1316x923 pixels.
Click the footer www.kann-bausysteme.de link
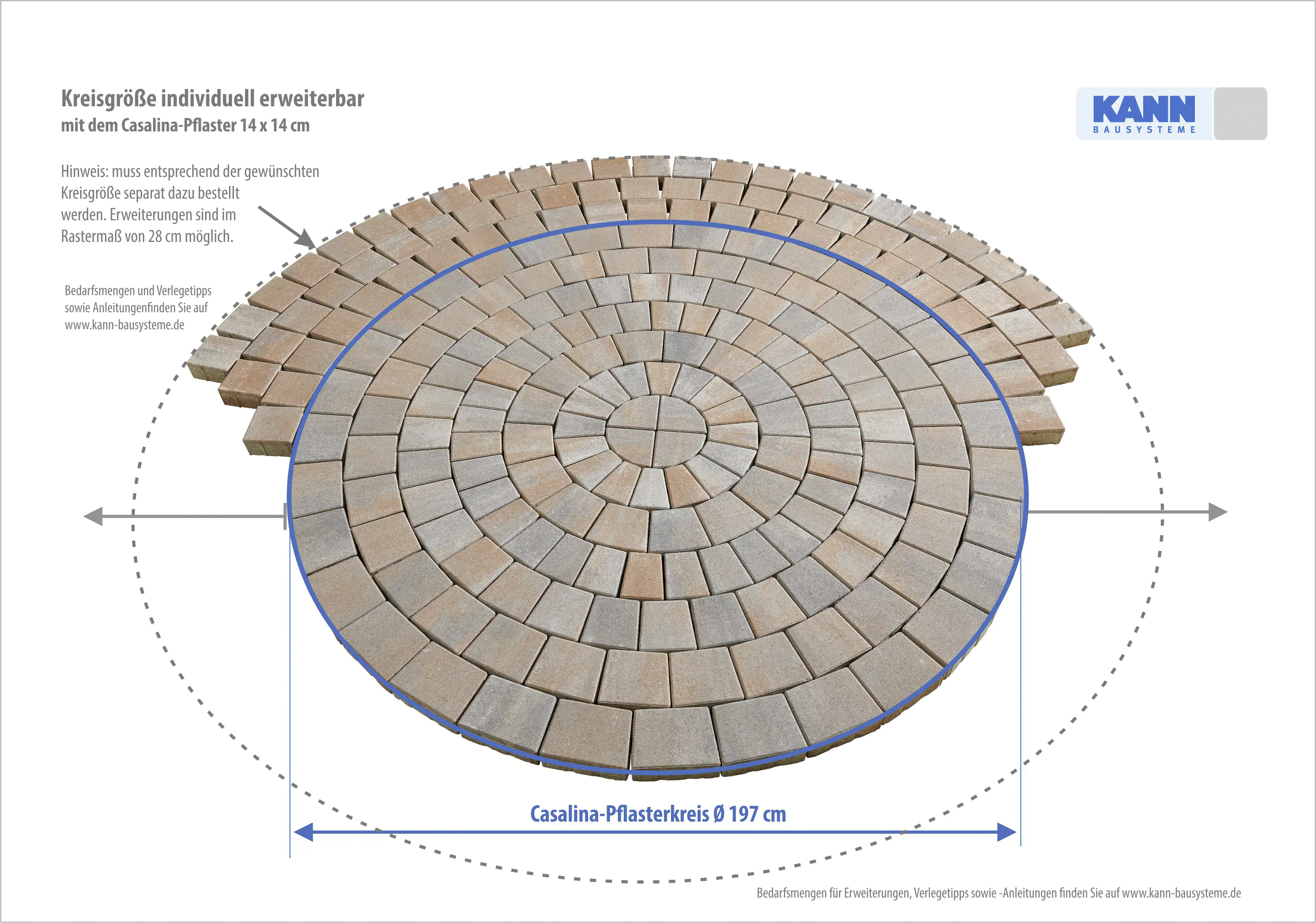1181,893
